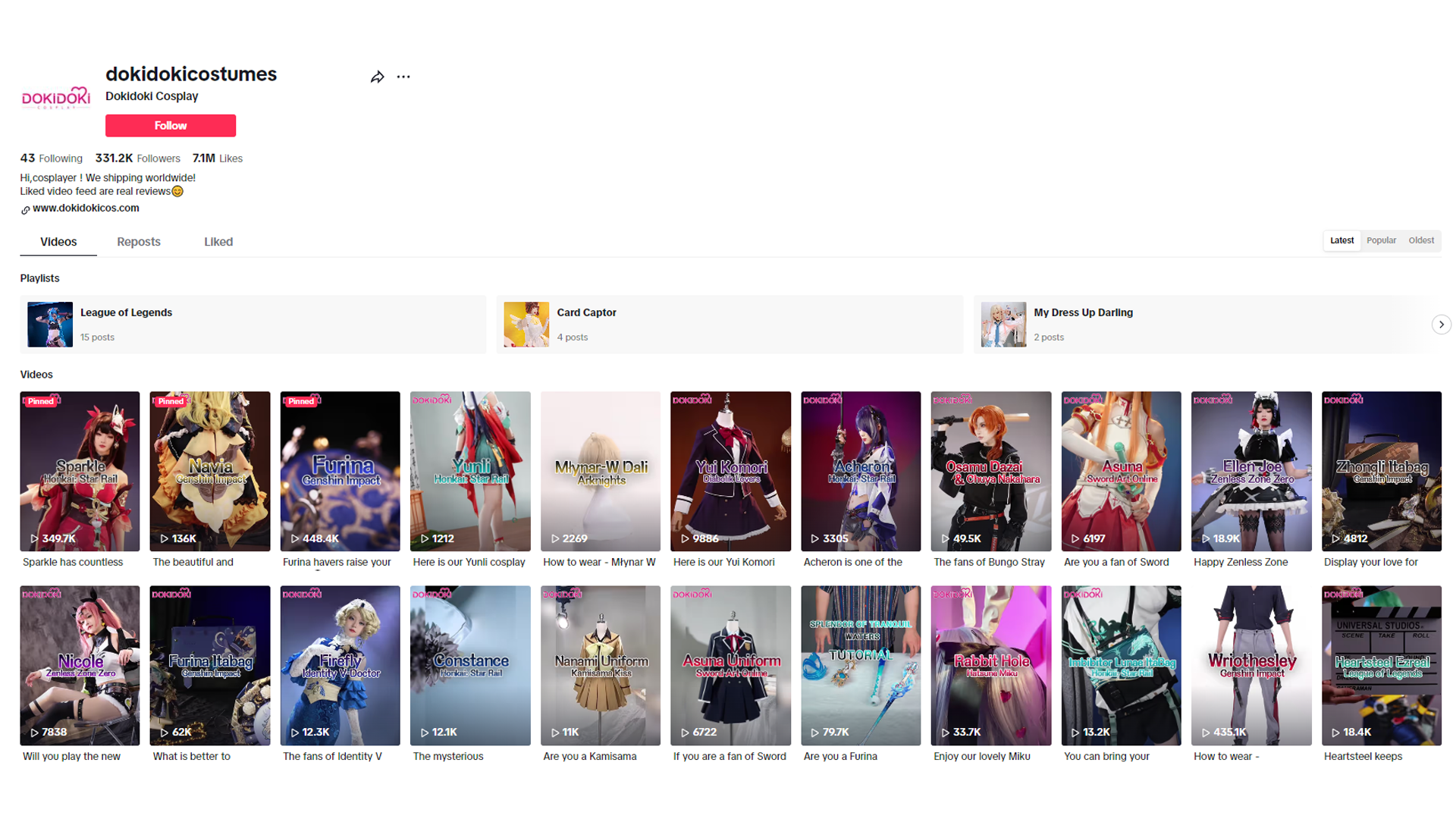Open the three-dots more options menu
Screen dimensions: 1456x819
click(403, 77)
